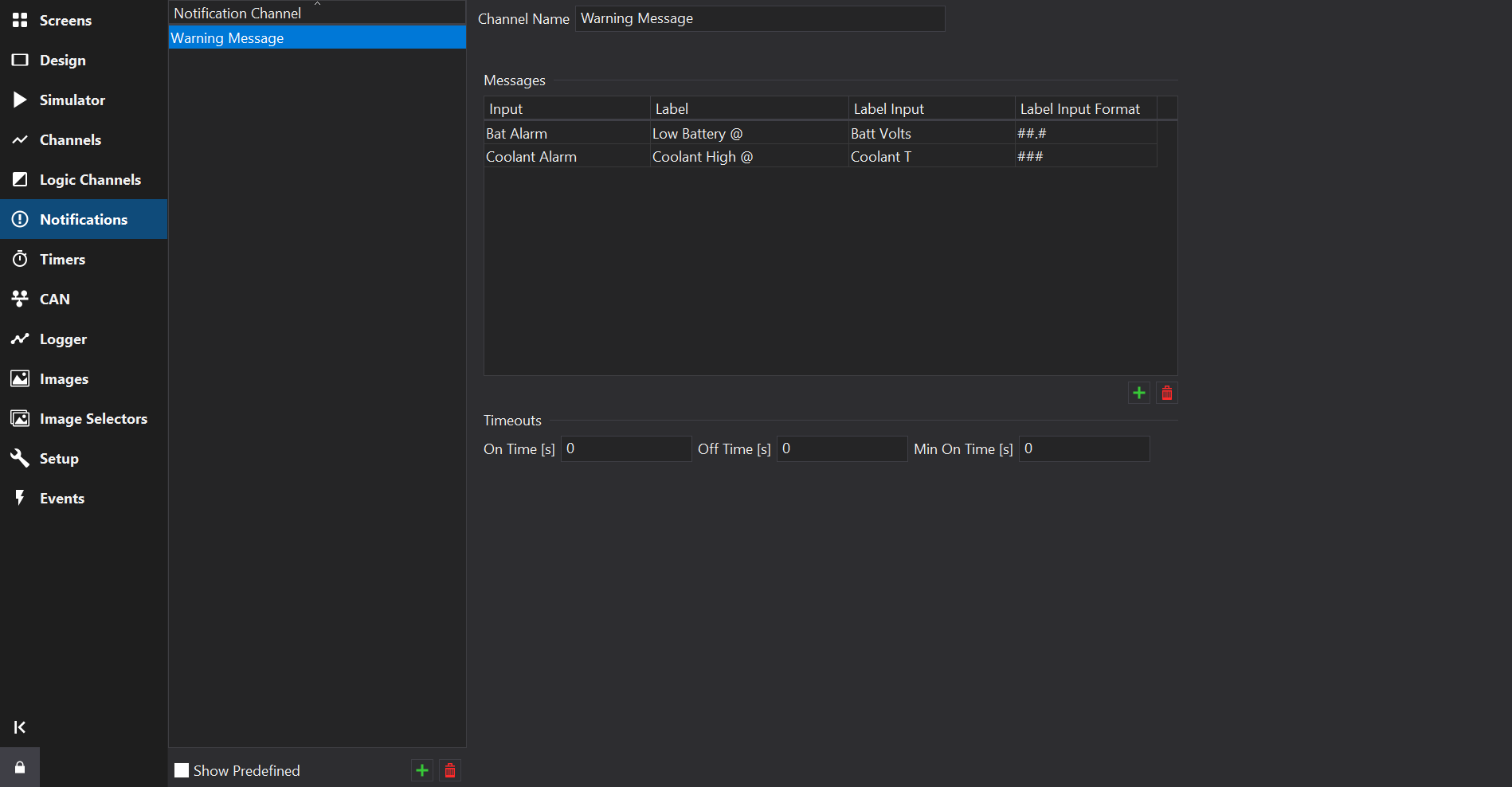The image size is (1512, 787).
Task: Add a new notification channel with plus icon
Action: tap(422, 770)
